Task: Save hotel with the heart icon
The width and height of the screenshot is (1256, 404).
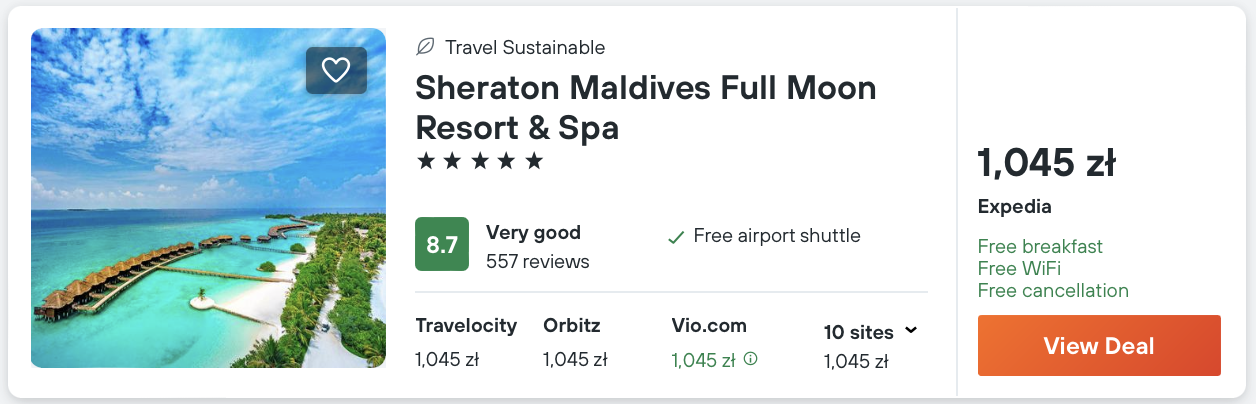Action: [x=336, y=70]
